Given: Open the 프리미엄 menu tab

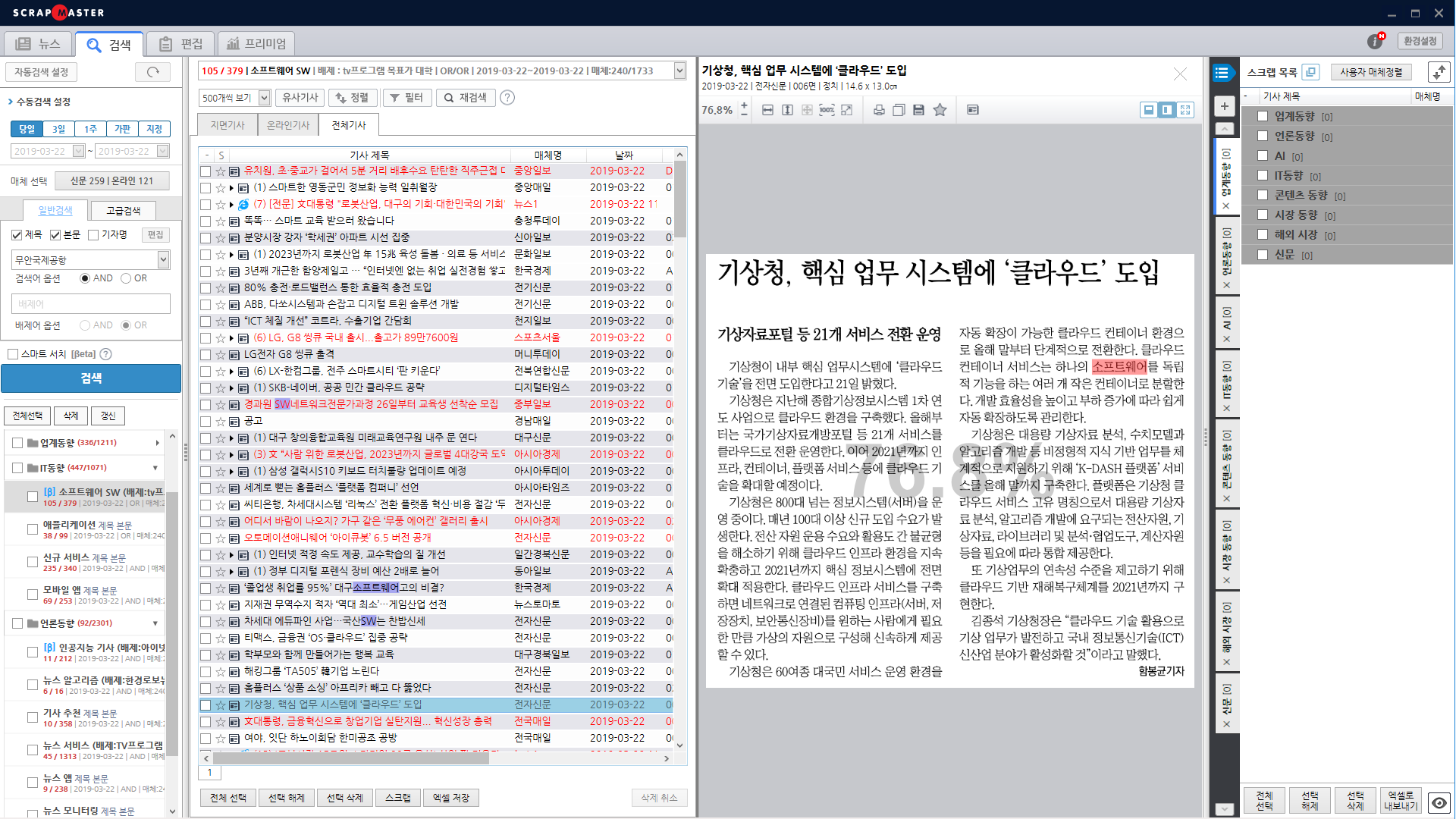Looking at the screenshot, I should [x=256, y=43].
